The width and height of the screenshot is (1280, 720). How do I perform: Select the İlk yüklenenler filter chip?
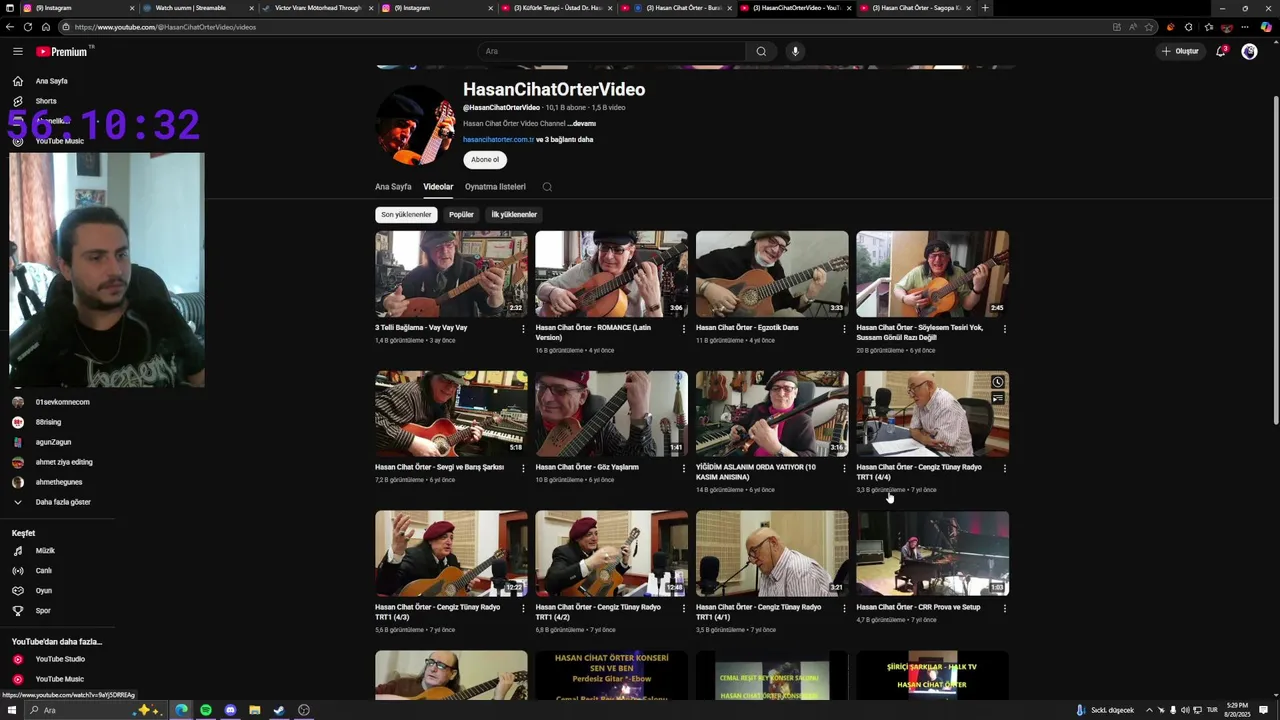514,215
